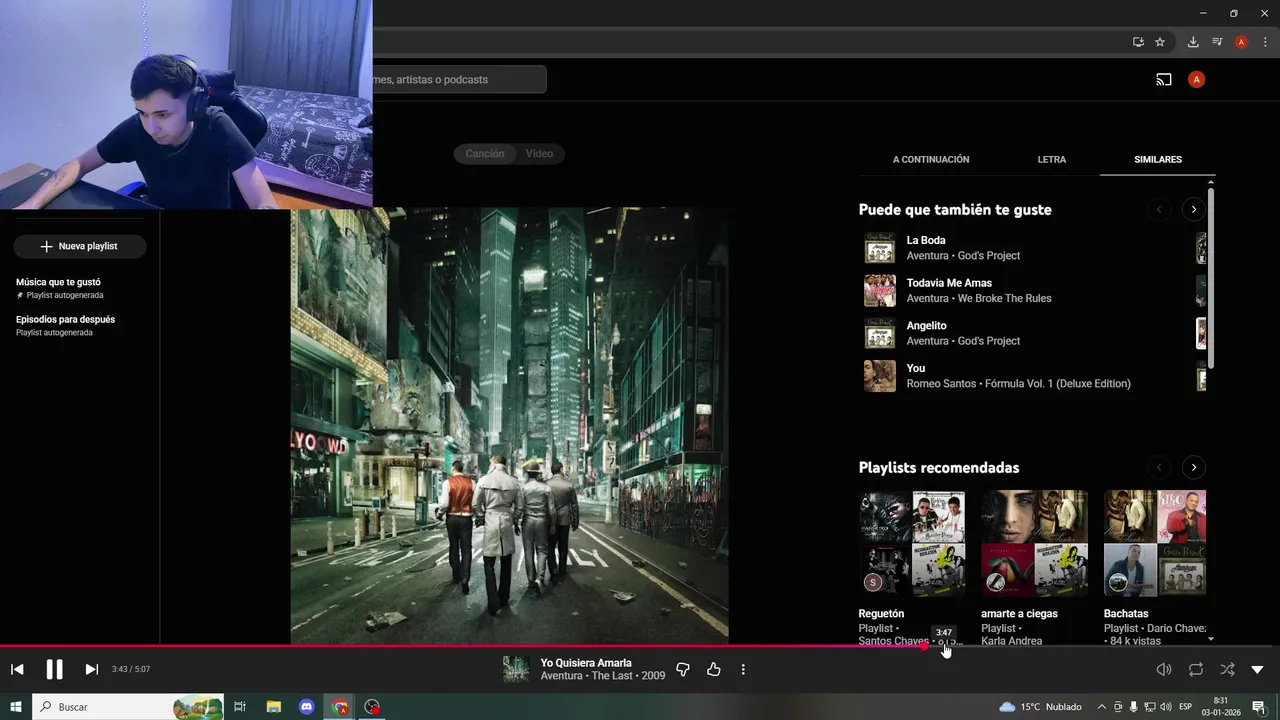Open the cast to device icon
The image size is (1280, 720).
[1164, 79]
